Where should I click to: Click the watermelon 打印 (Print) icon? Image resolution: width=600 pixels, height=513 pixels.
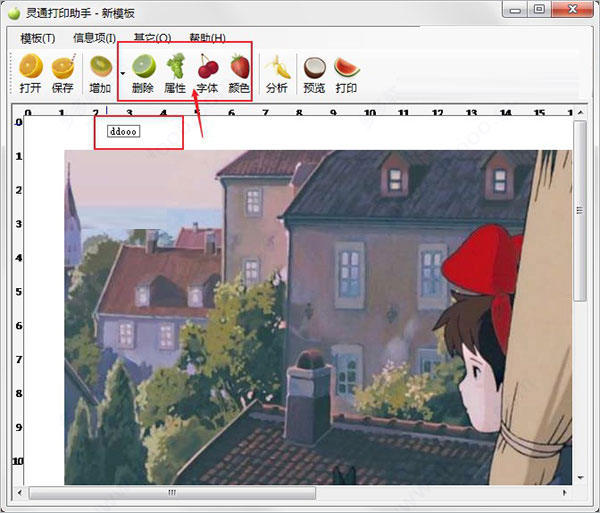coord(347,73)
